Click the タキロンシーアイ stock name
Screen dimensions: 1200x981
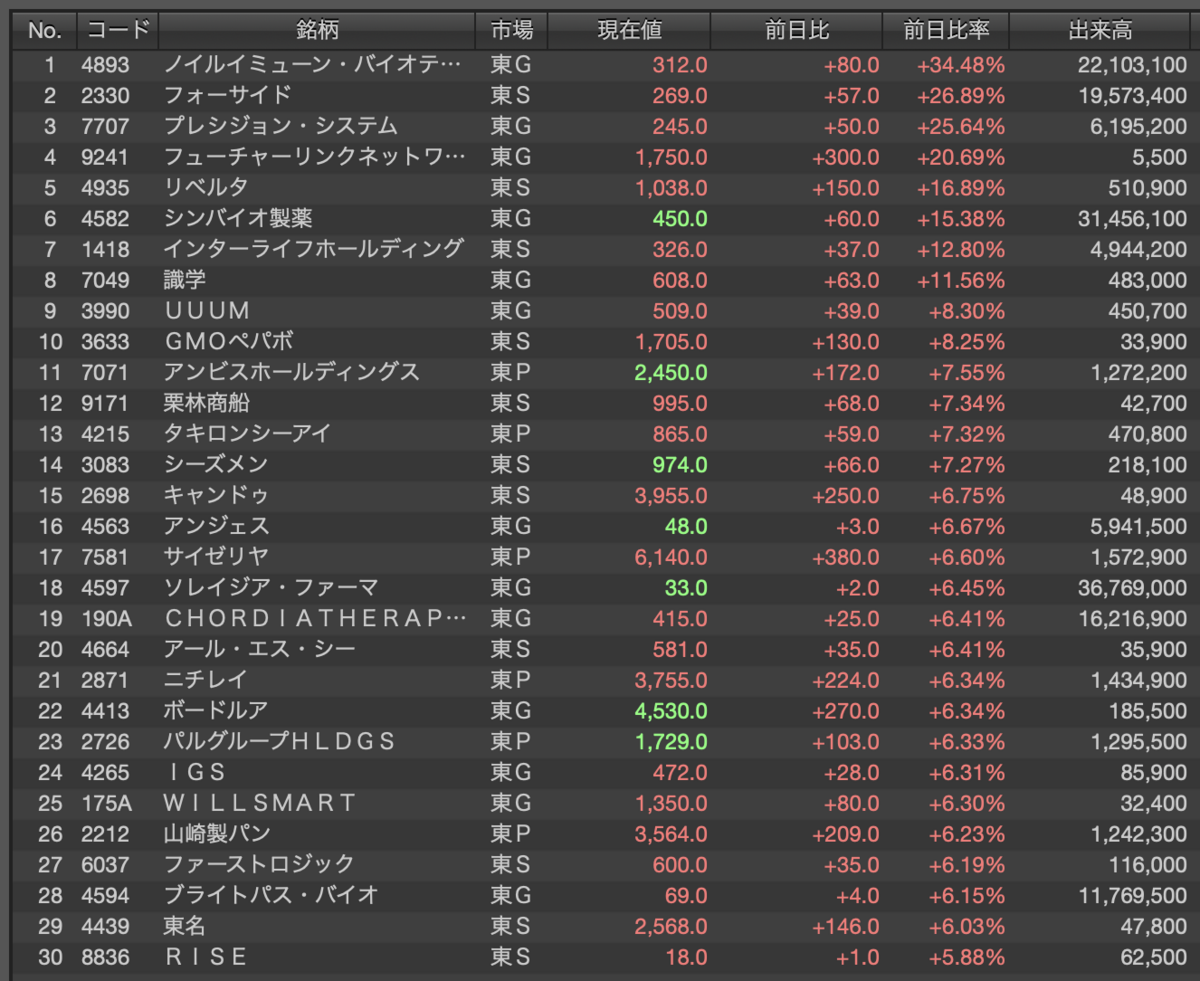(247, 434)
